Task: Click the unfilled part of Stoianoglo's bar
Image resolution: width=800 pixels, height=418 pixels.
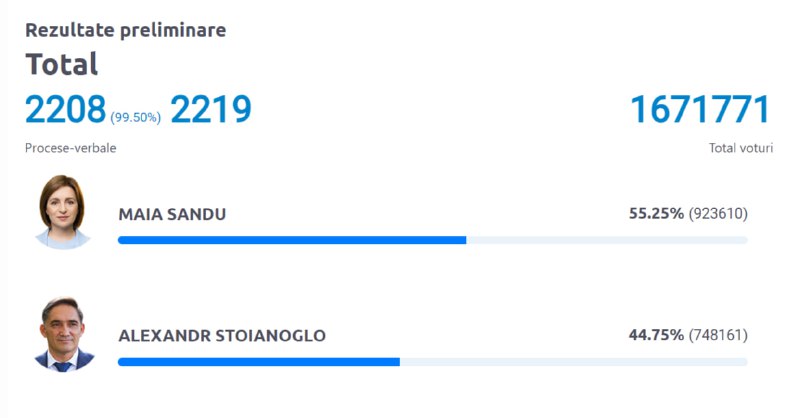Action: (574, 362)
